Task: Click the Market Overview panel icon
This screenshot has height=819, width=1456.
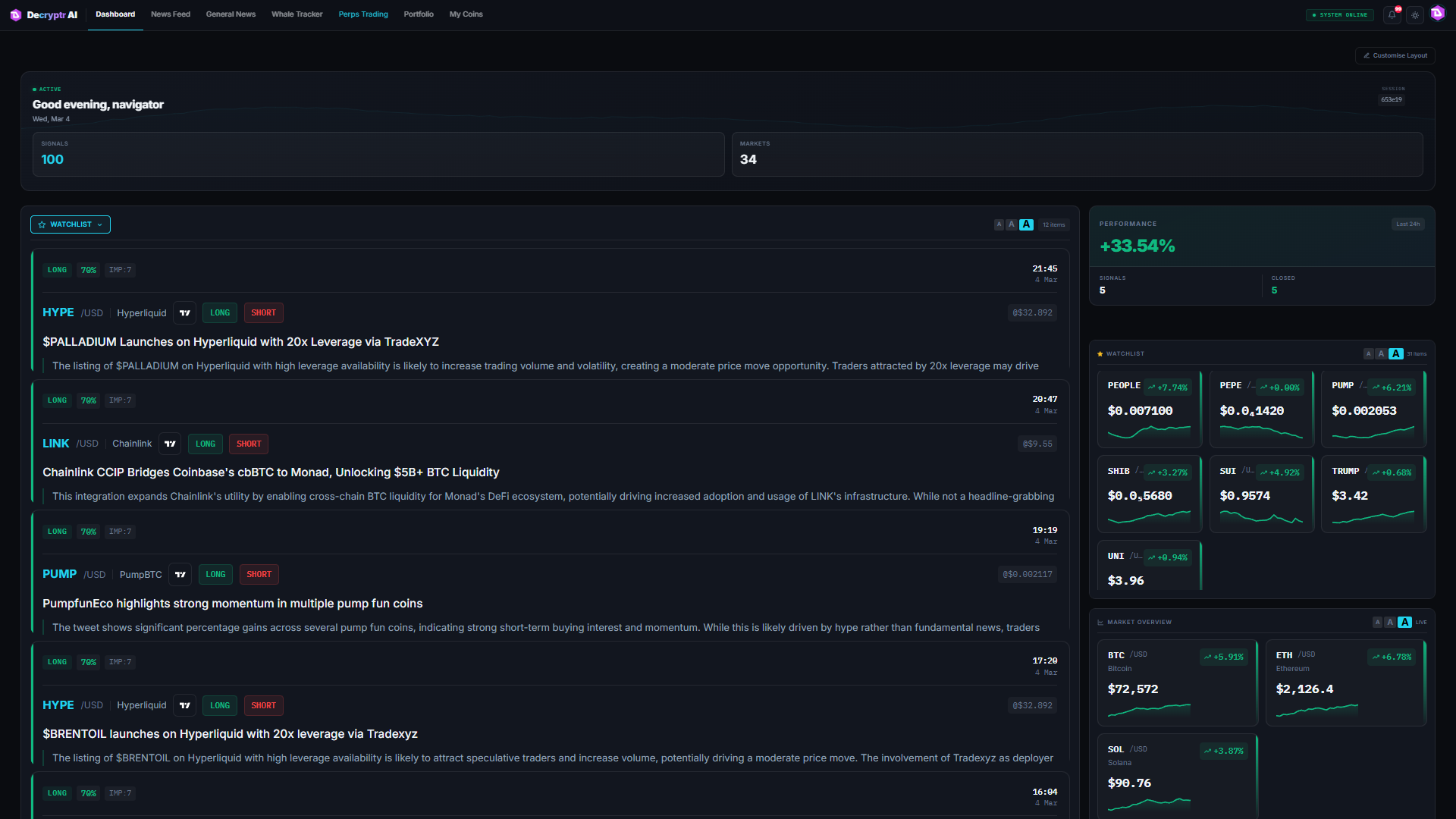Action: pyautogui.click(x=1100, y=622)
